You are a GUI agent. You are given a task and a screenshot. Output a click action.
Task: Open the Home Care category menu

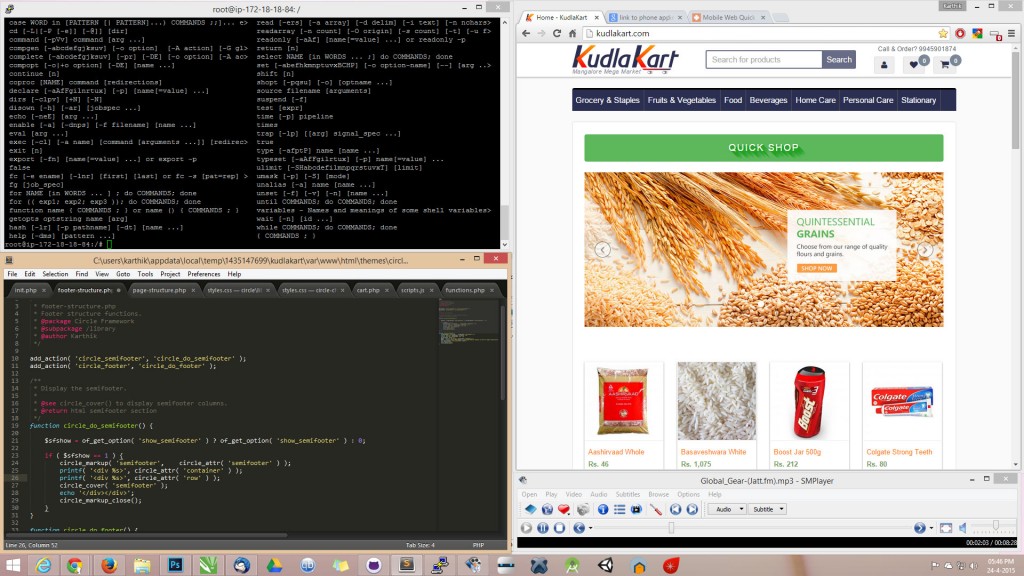(816, 100)
